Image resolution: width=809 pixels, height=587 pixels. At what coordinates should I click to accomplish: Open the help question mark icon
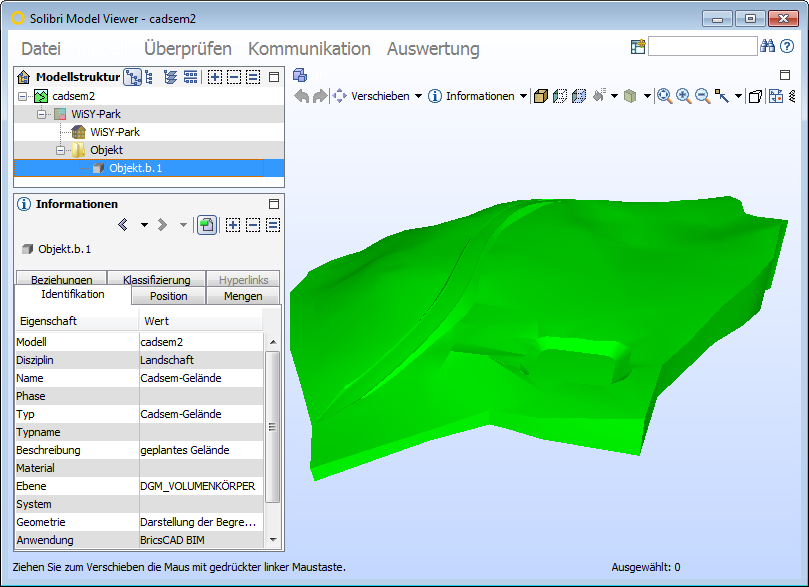point(787,46)
